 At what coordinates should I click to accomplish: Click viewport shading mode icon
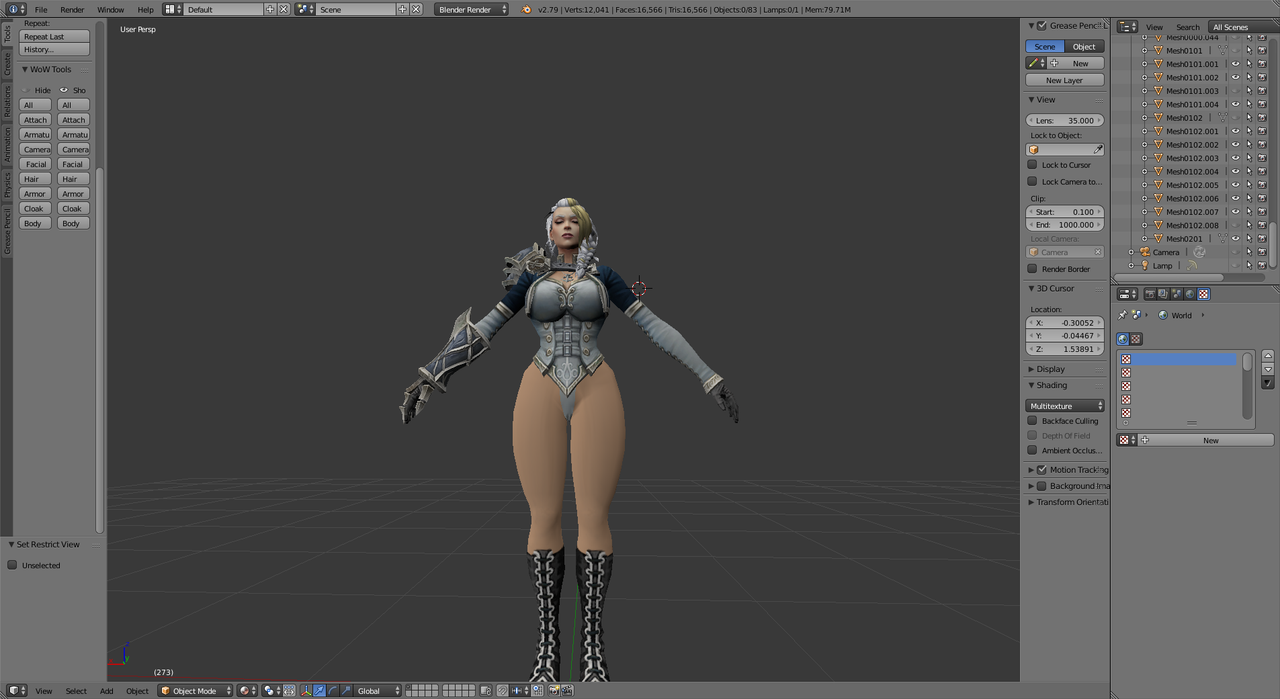tap(247, 691)
